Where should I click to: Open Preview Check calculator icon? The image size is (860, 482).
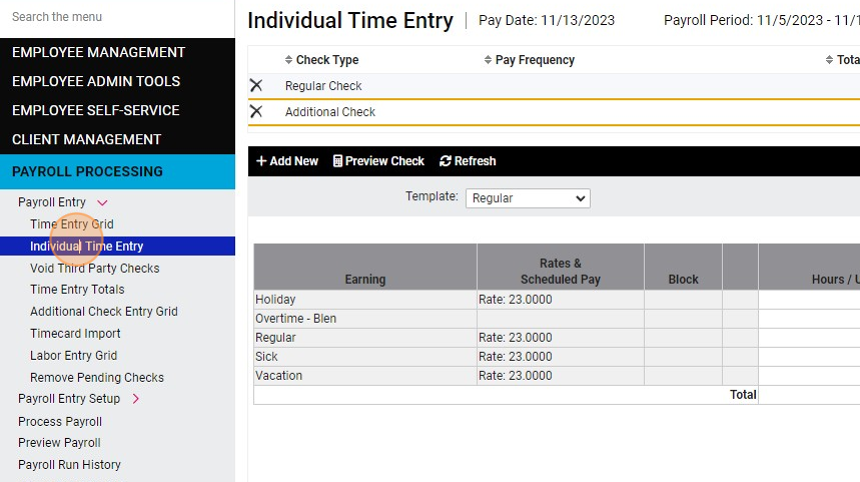point(337,161)
